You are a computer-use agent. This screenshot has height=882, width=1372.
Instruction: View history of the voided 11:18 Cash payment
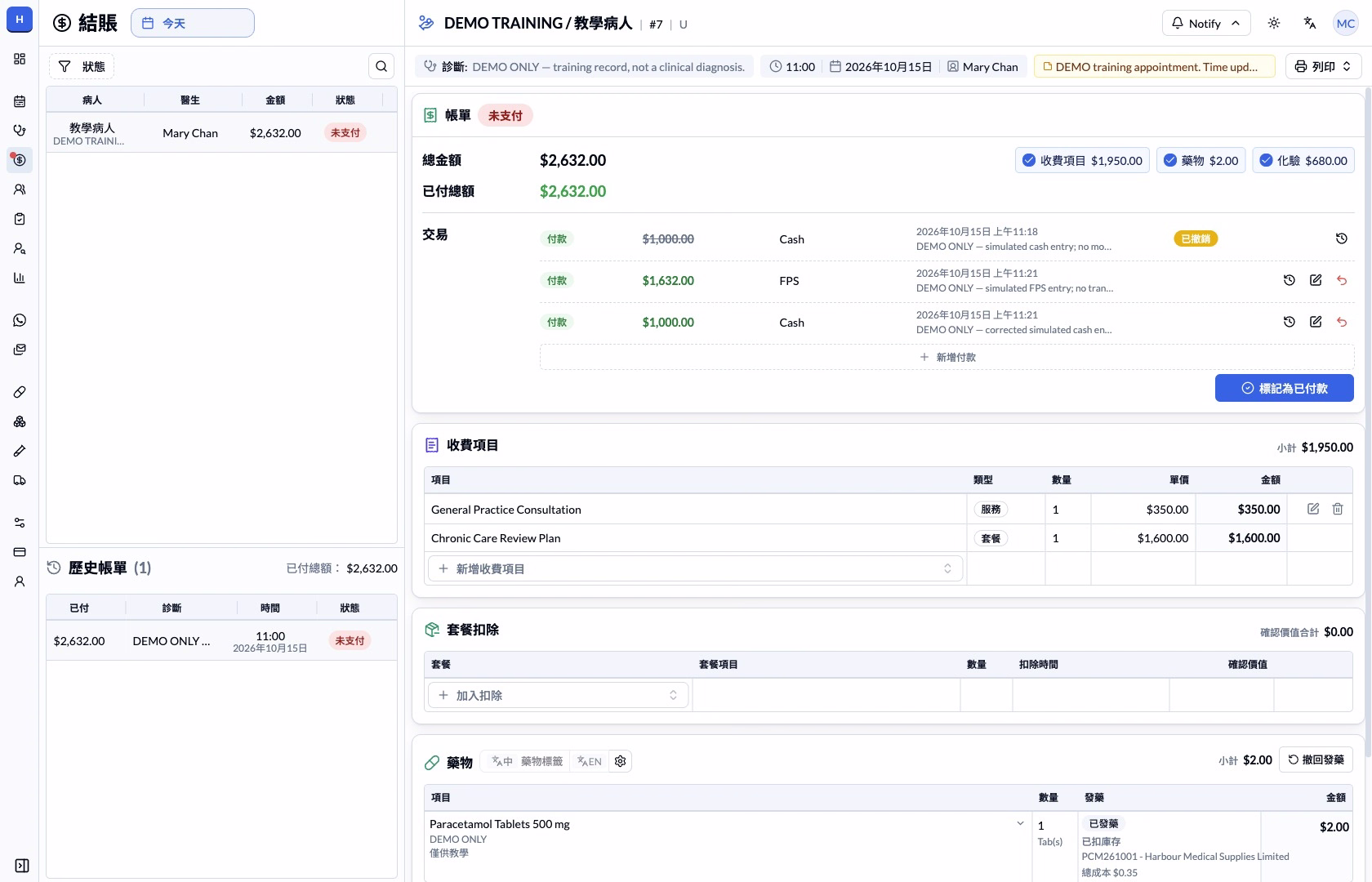(x=1342, y=238)
